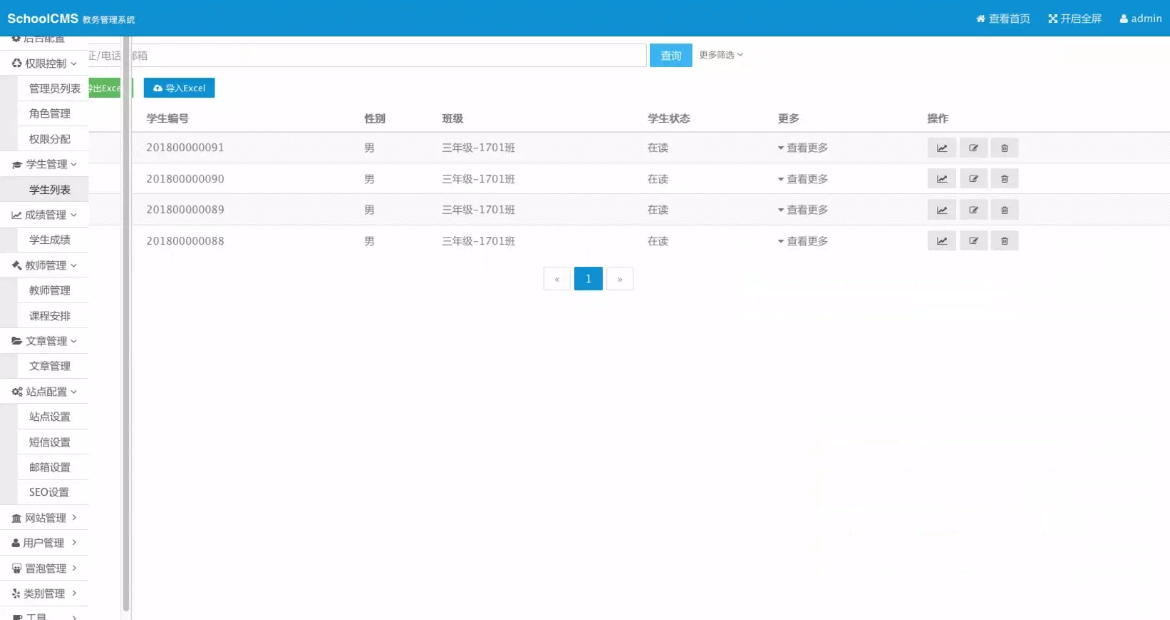
Task: Select page 1 in pagination
Action: point(588,279)
